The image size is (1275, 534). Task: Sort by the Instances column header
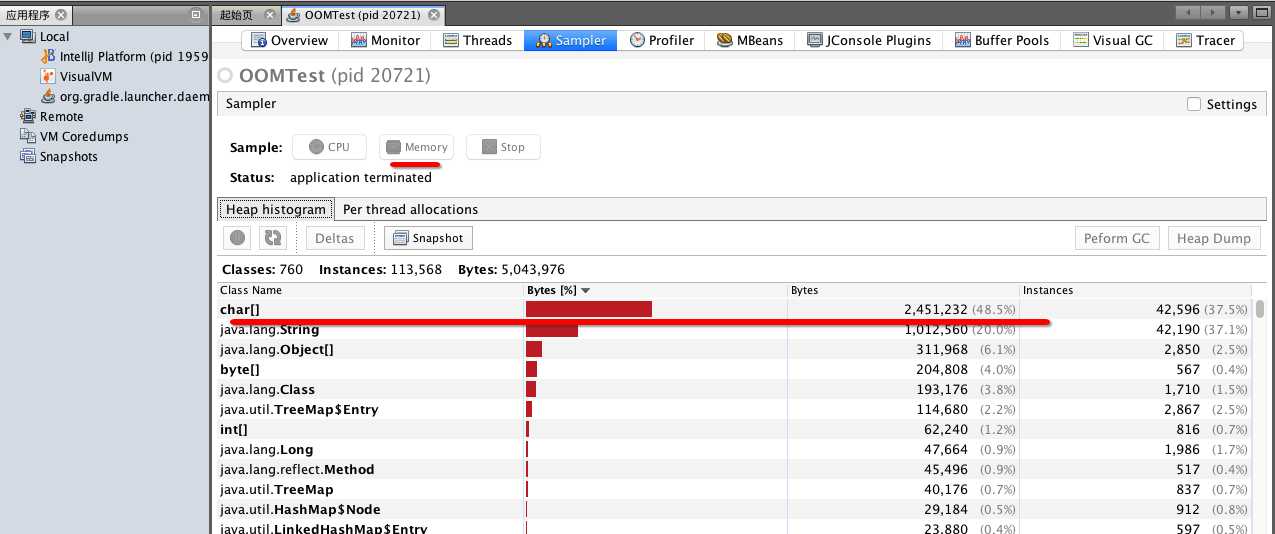coord(1136,290)
